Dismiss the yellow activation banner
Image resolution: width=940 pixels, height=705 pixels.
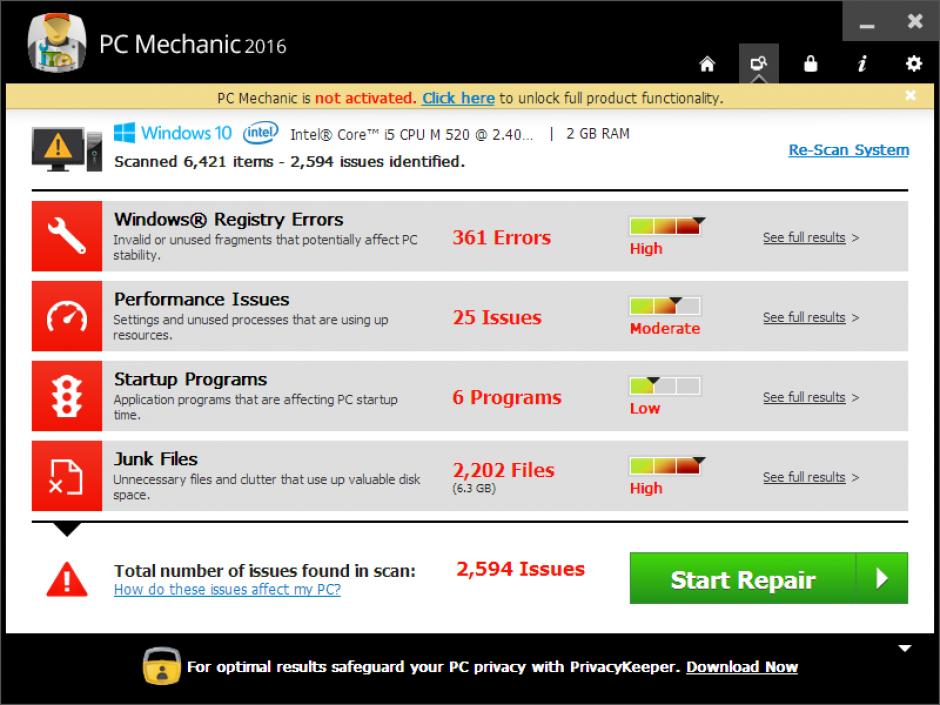(910, 95)
